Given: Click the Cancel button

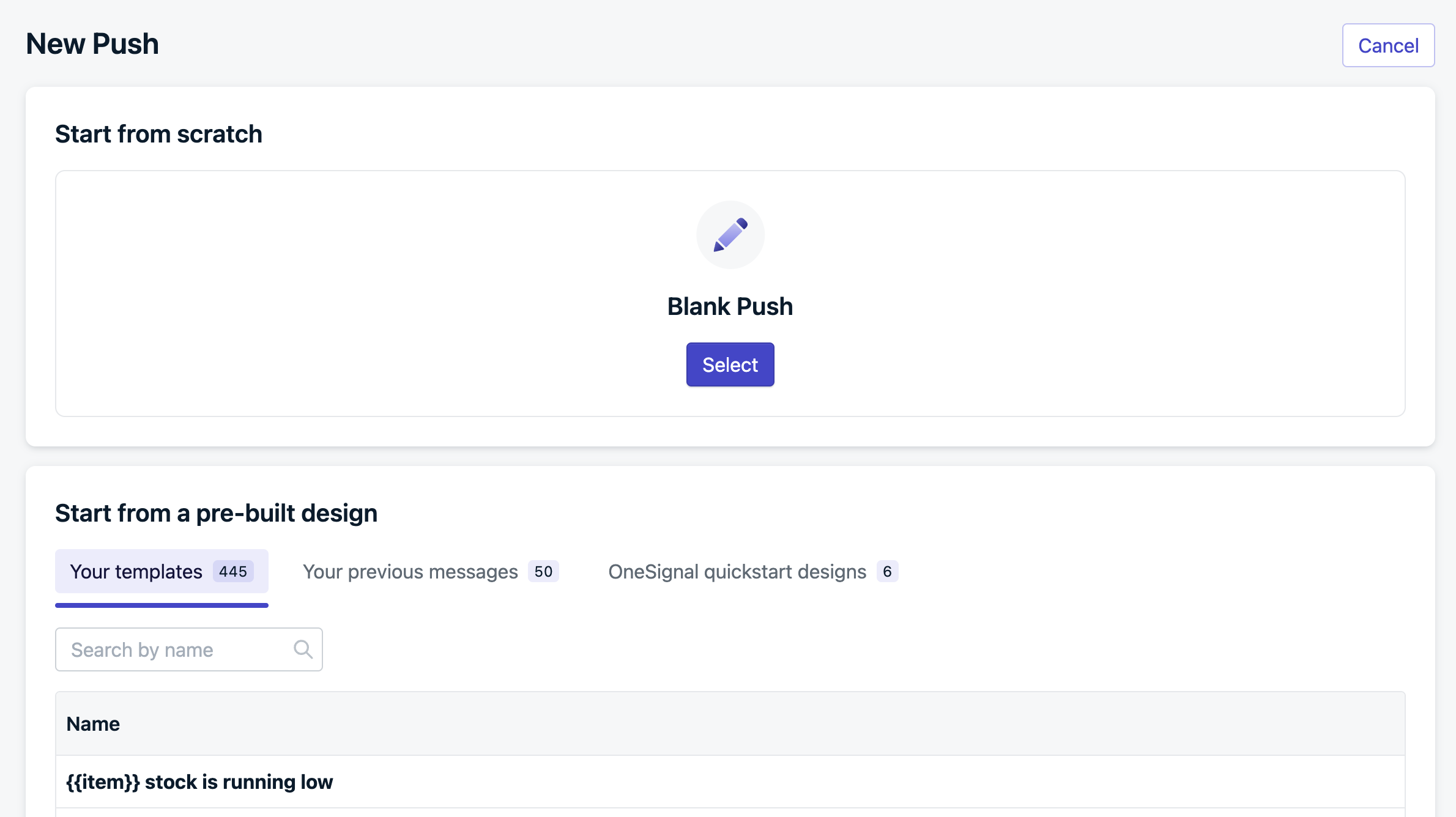Looking at the screenshot, I should pos(1388,45).
